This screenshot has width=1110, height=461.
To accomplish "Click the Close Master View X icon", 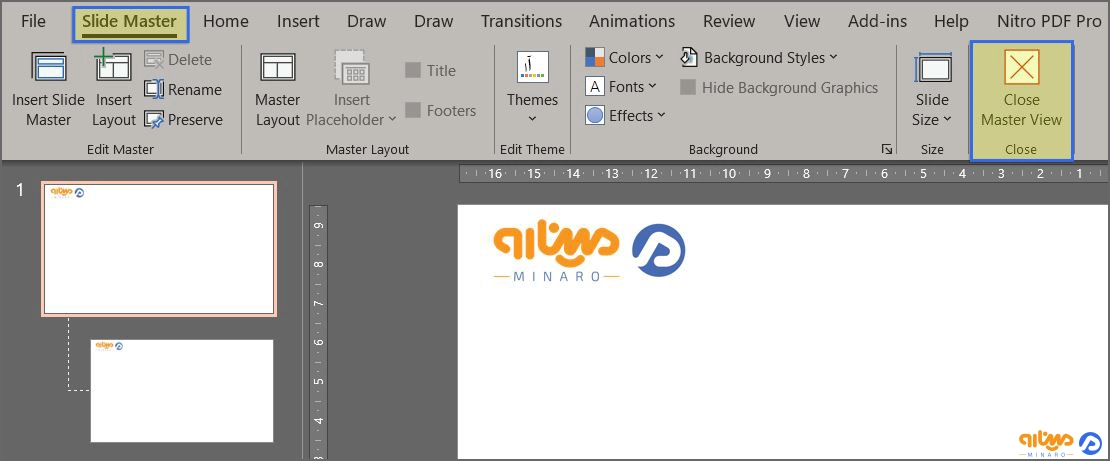I will pos(1022,67).
